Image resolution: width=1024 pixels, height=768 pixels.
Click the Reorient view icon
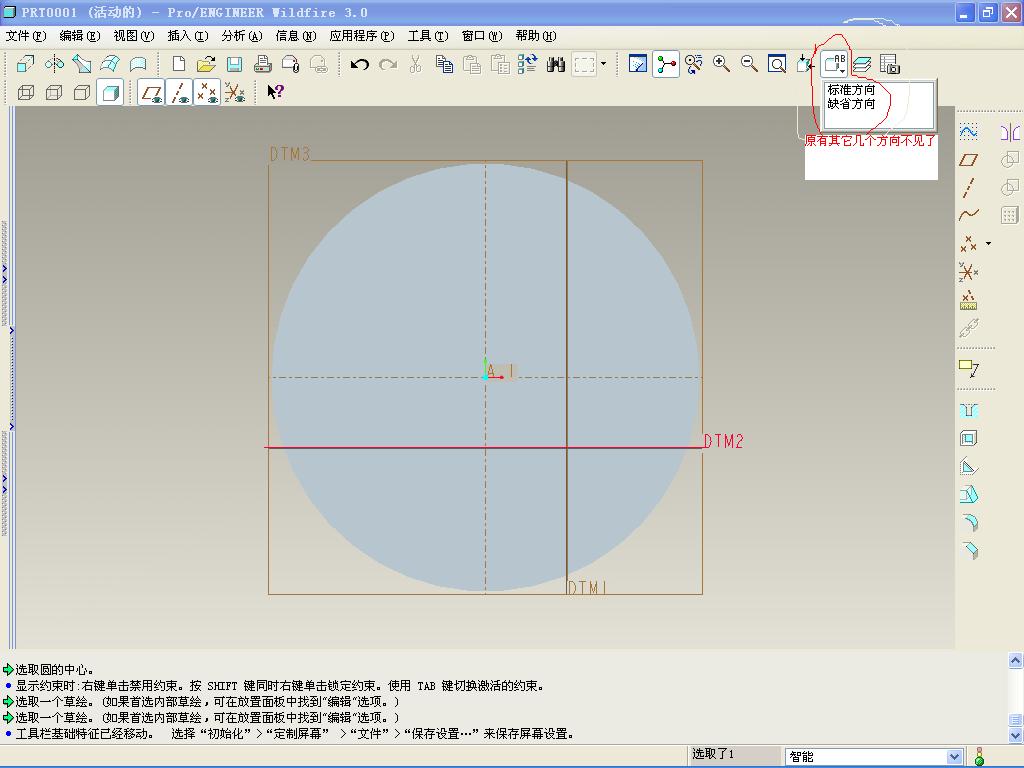click(694, 64)
